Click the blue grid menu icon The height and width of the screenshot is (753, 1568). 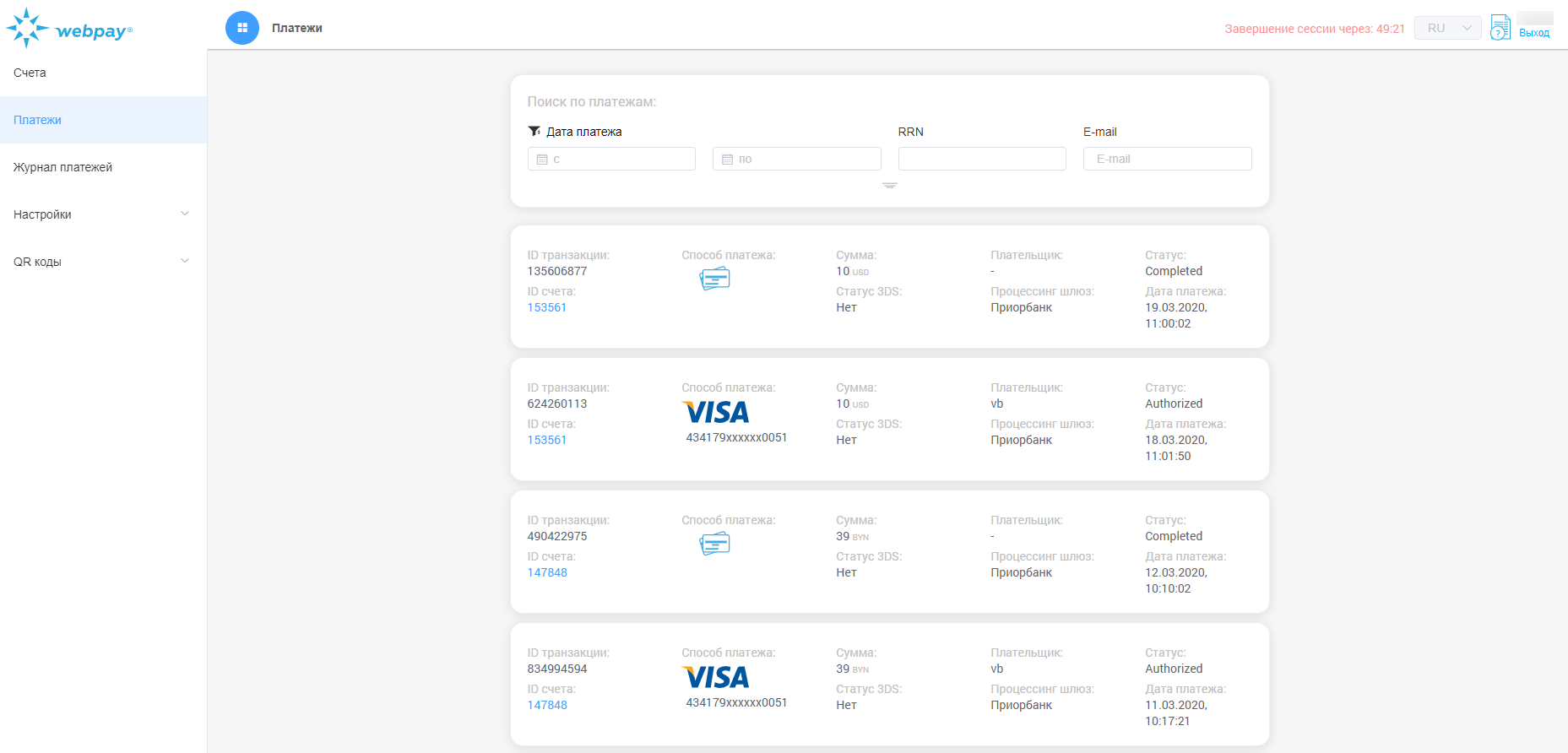[x=242, y=28]
